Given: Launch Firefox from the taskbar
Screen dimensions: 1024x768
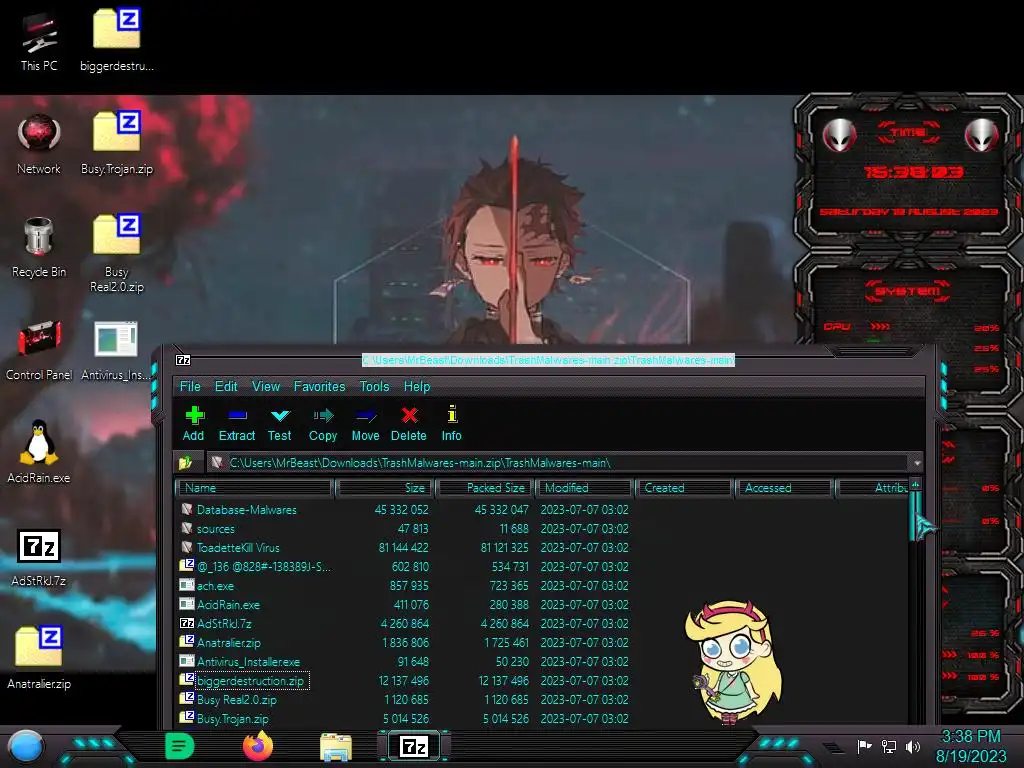Looking at the screenshot, I should (x=258, y=746).
